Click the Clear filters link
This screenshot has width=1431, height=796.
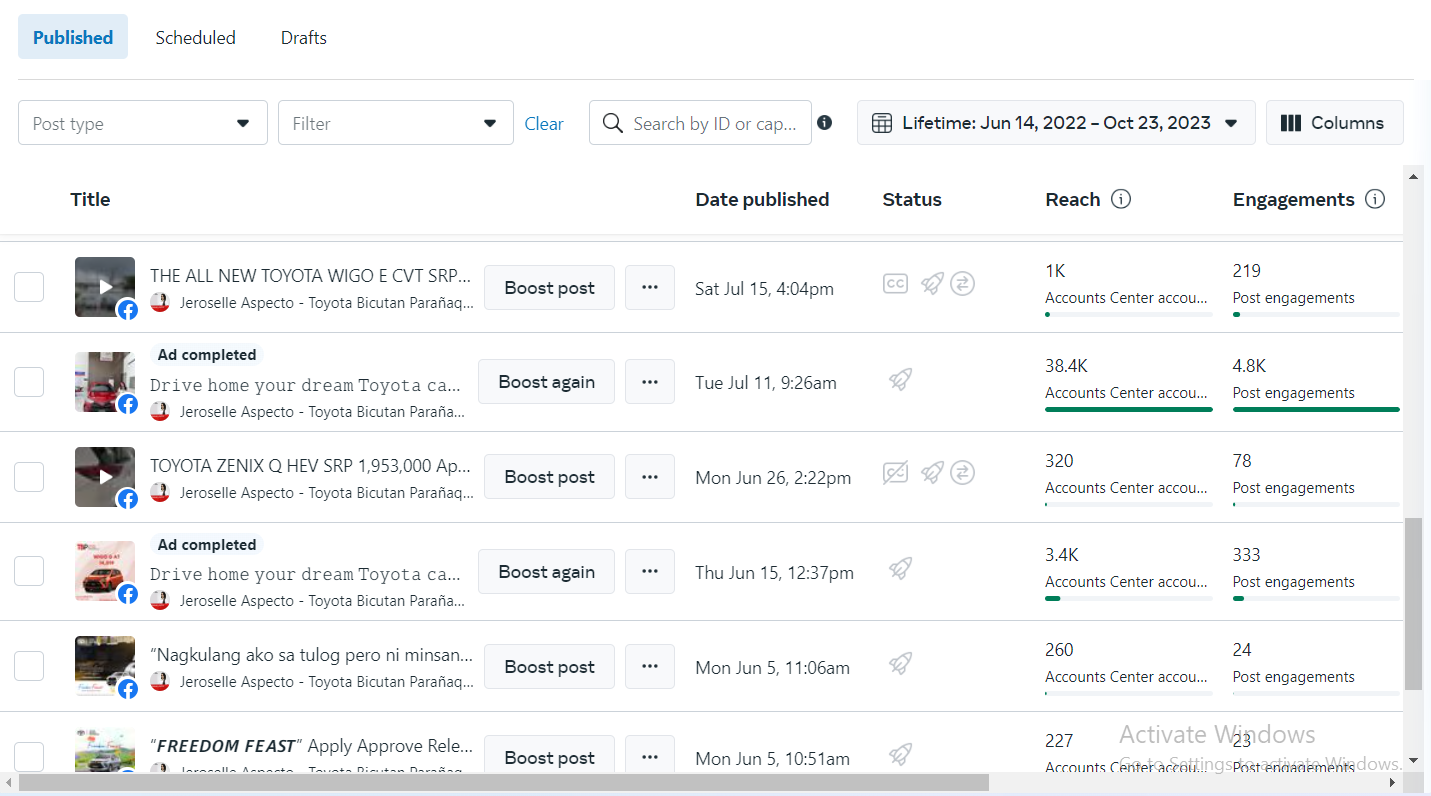(544, 123)
